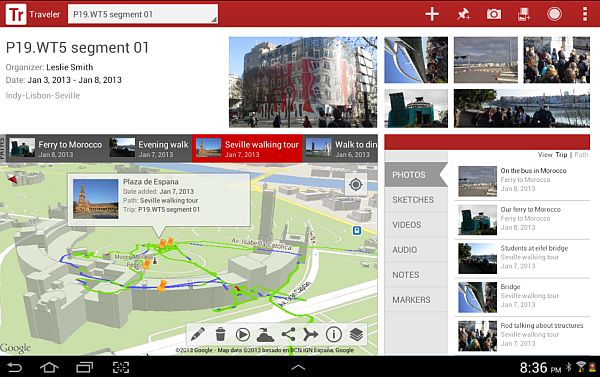Open the overflow menu with three dots
Viewport: 600px width, 377px height.
[x=585, y=14]
